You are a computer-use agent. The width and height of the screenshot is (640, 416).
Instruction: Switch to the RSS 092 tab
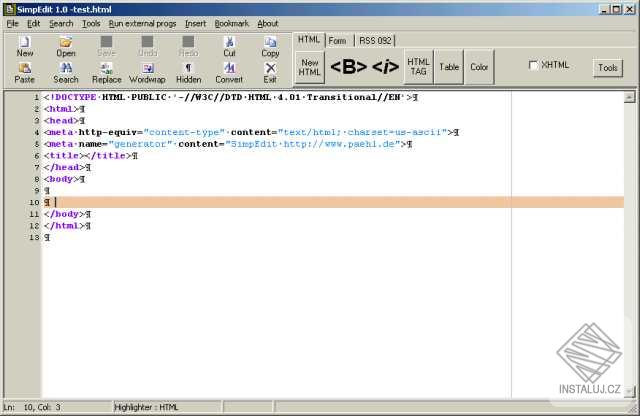click(375, 41)
